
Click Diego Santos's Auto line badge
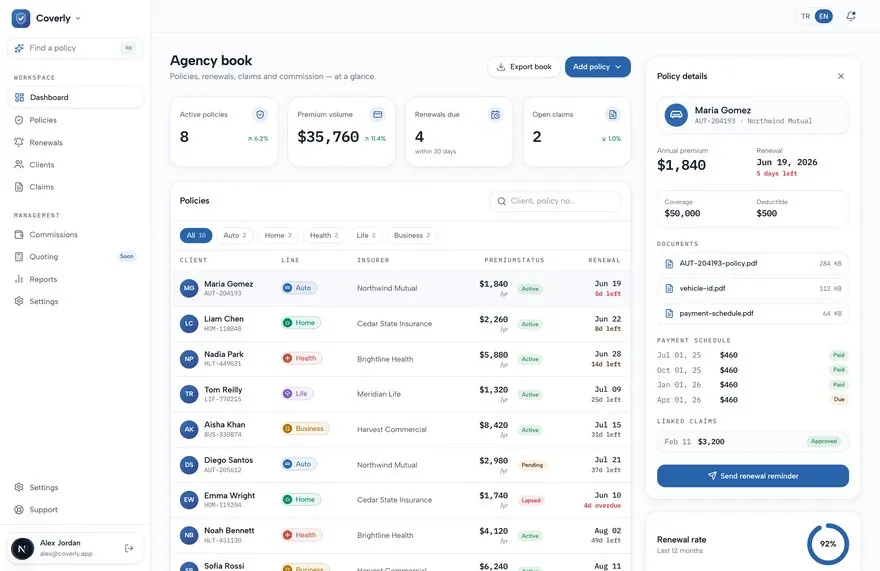tap(299, 464)
